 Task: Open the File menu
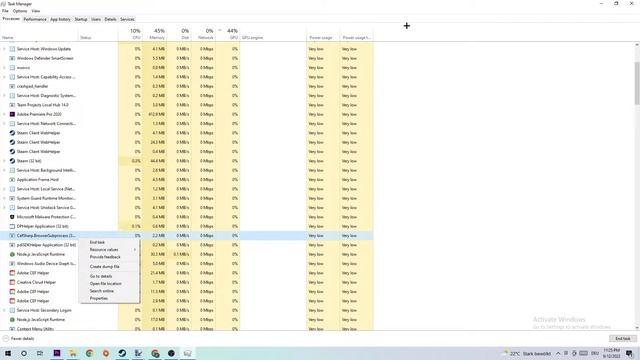pos(5,11)
